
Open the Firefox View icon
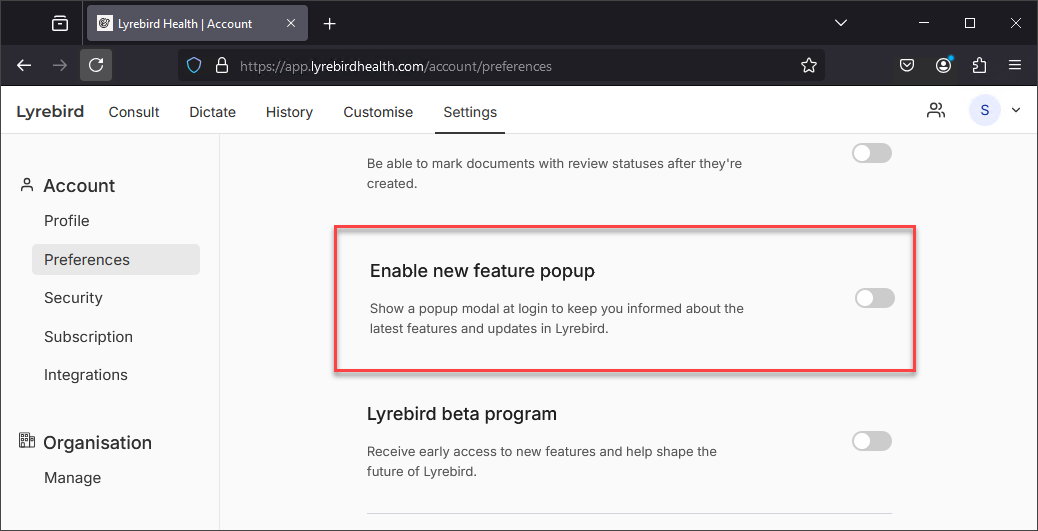(x=60, y=23)
